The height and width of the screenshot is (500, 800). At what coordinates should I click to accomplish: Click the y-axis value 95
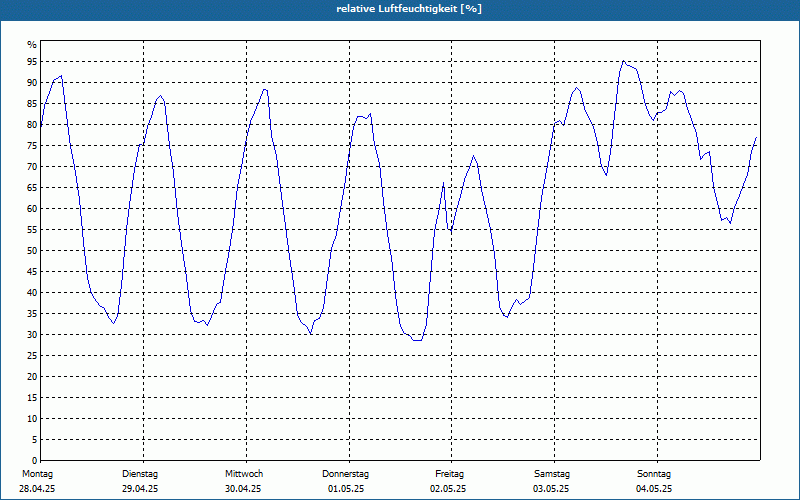tap(32, 62)
